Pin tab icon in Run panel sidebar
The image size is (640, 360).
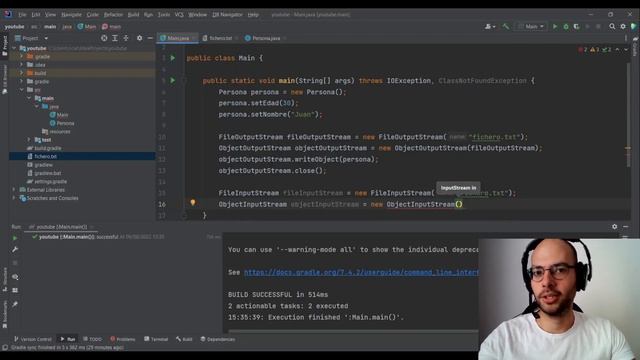(x=15, y=304)
